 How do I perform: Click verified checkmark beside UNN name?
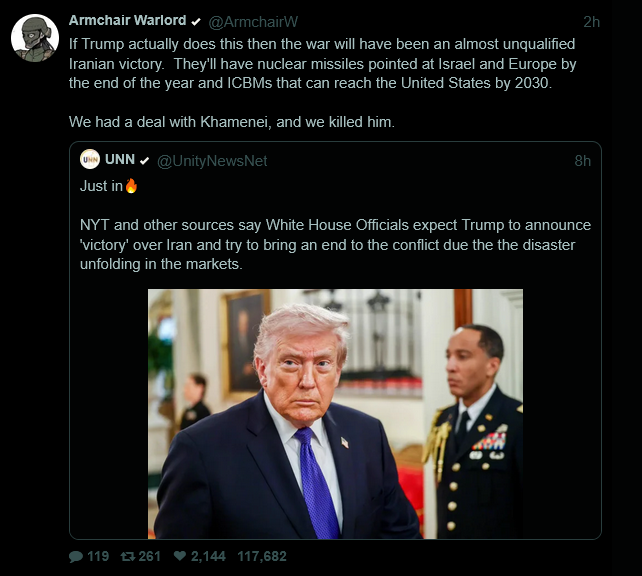click(145, 160)
